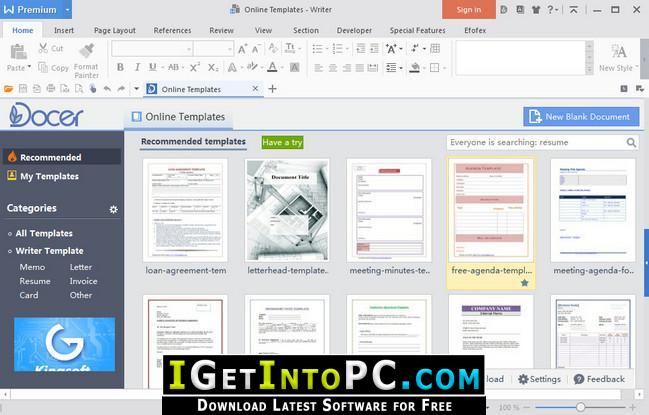
Task: Click the print icon in quick toolbar
Action: pos(50,89)
